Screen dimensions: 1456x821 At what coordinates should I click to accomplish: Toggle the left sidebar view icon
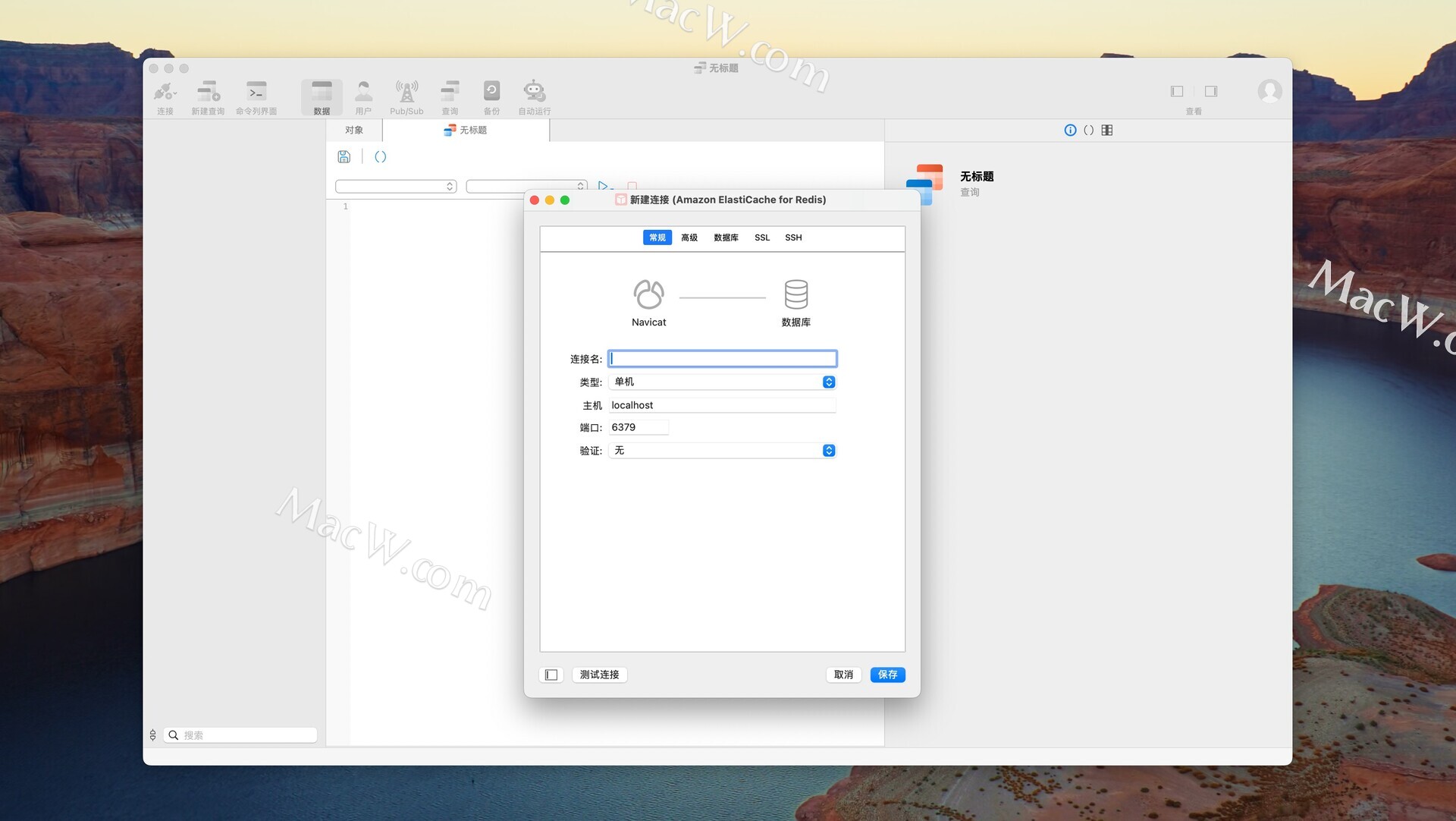[1177, 91]
